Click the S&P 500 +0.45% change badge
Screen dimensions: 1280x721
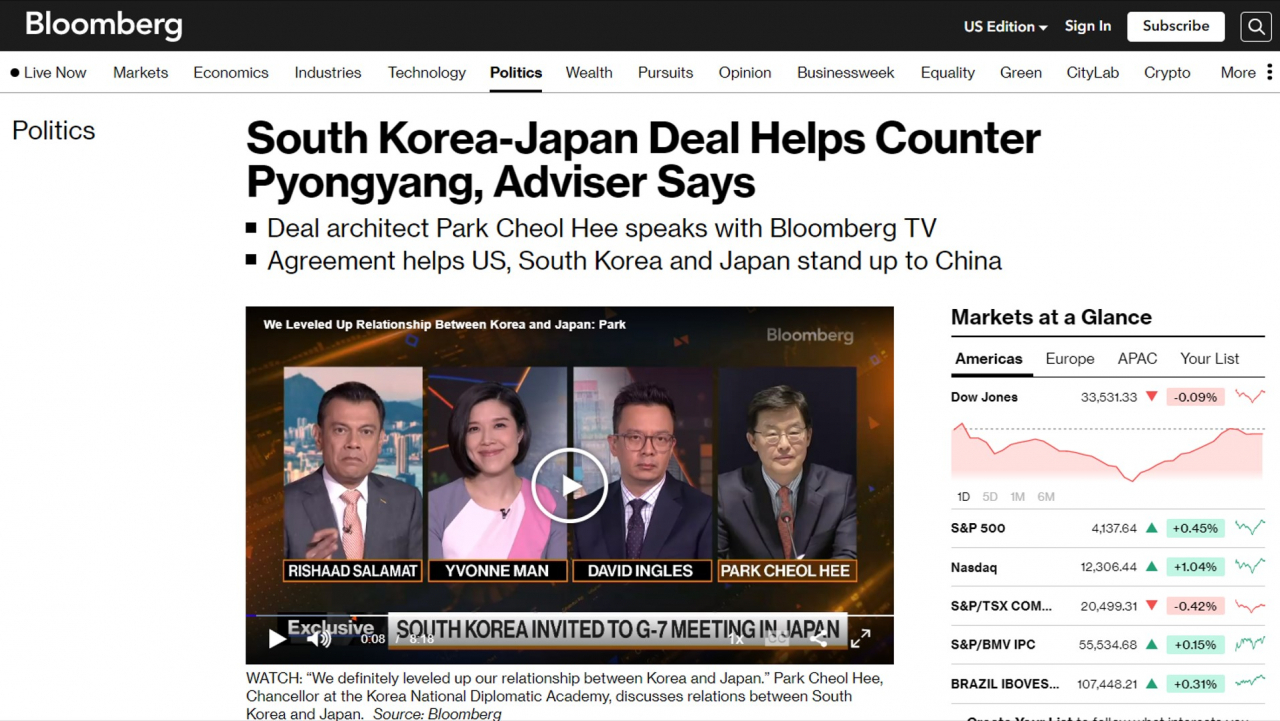click(x=1195, y=528)
